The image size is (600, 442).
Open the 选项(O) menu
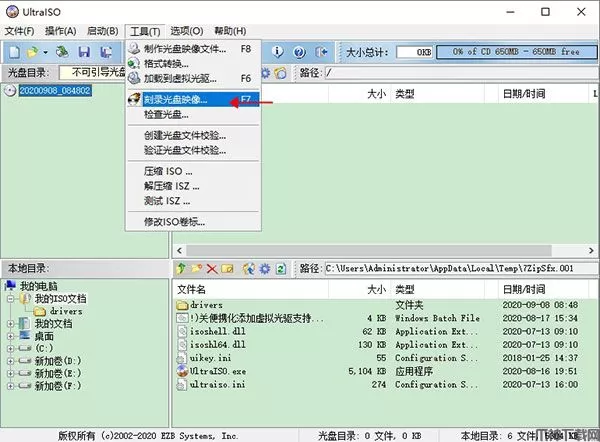point(187,31)
